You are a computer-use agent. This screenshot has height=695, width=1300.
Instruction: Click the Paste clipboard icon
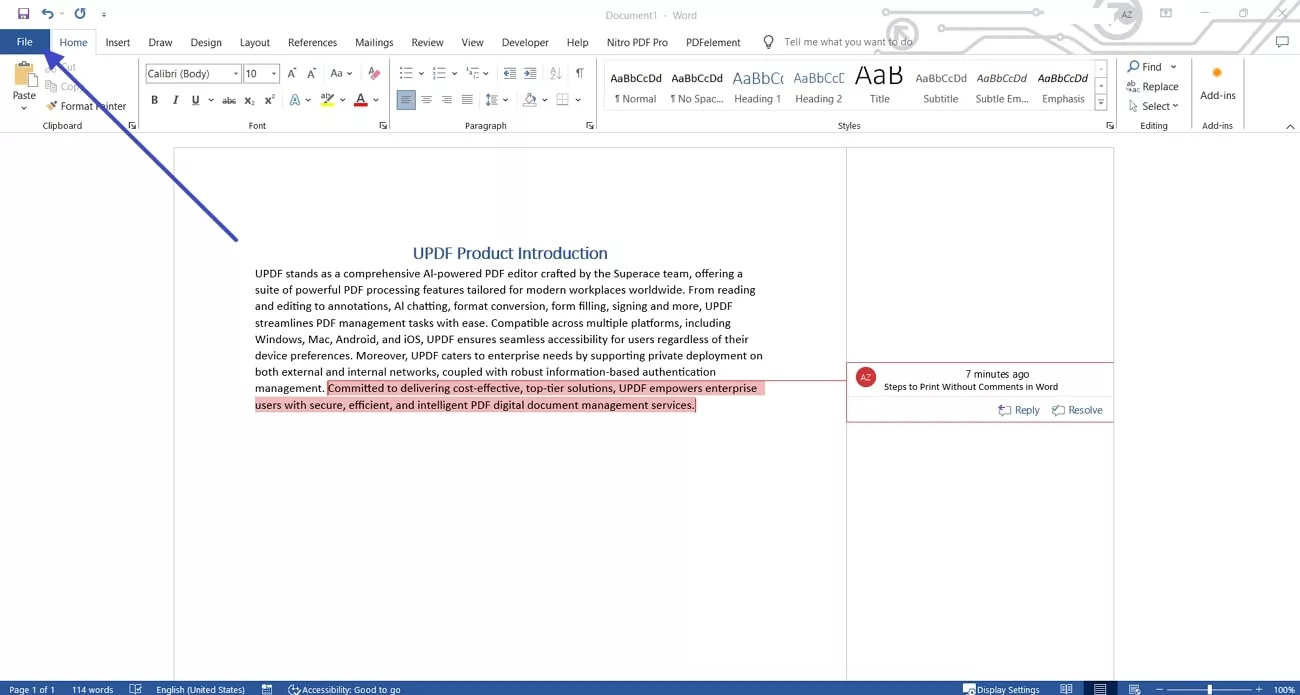coord(24,75)
